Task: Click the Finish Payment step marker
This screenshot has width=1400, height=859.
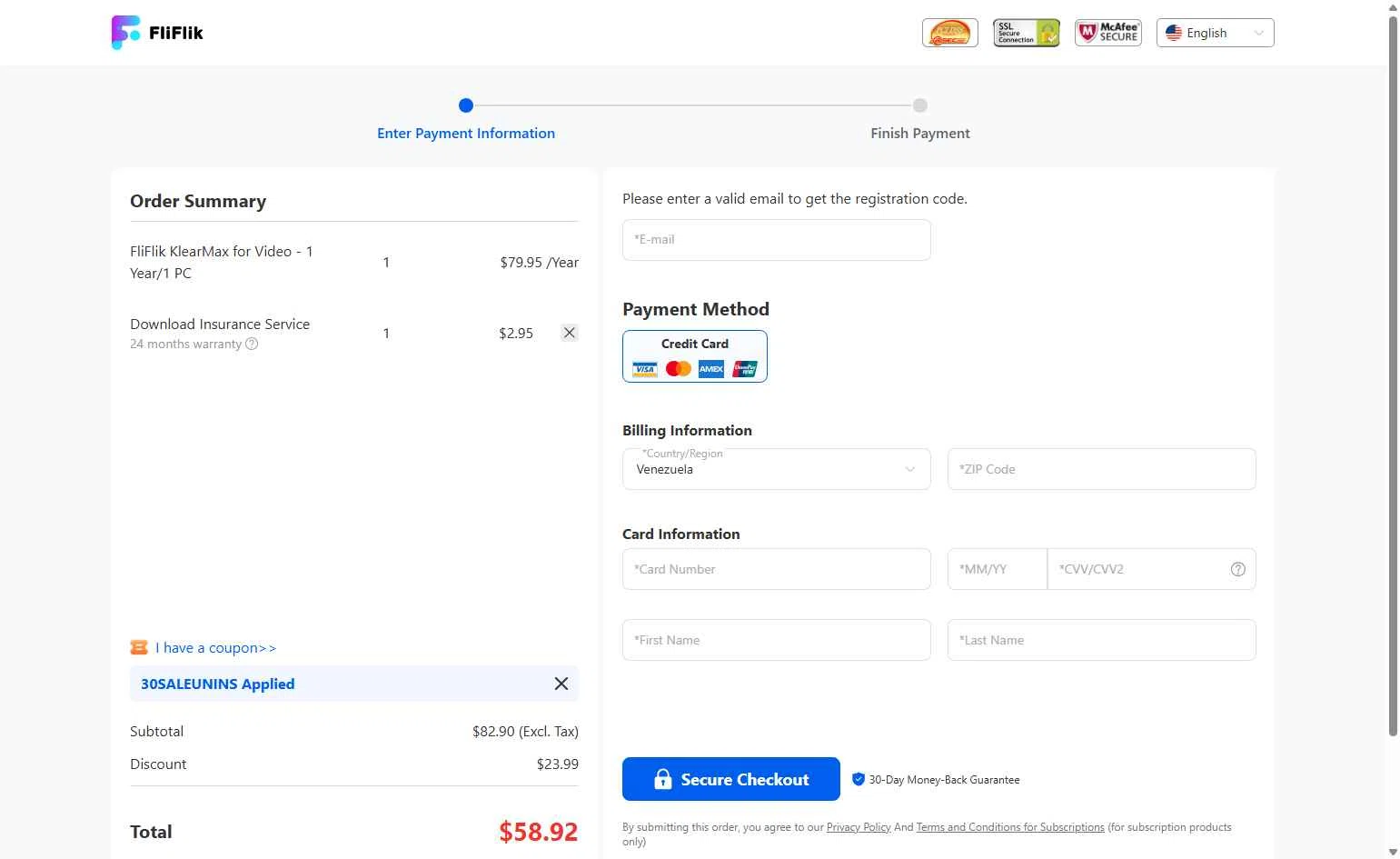Action: click(x=920, y=105)
